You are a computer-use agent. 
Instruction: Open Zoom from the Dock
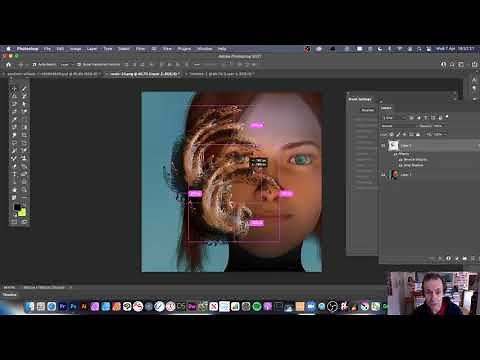(x=311, y=306)
